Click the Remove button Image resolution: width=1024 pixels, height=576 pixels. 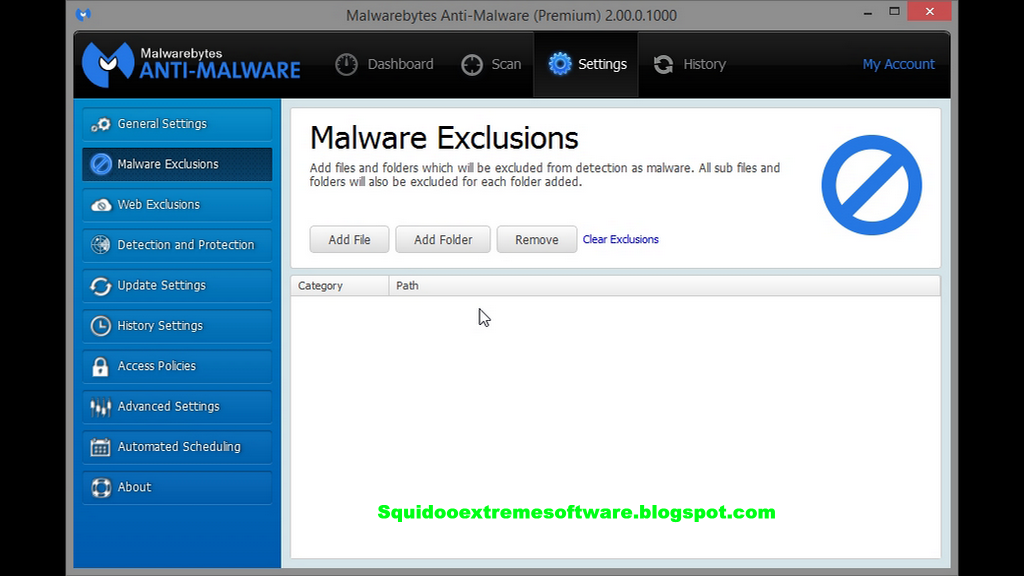537,240
